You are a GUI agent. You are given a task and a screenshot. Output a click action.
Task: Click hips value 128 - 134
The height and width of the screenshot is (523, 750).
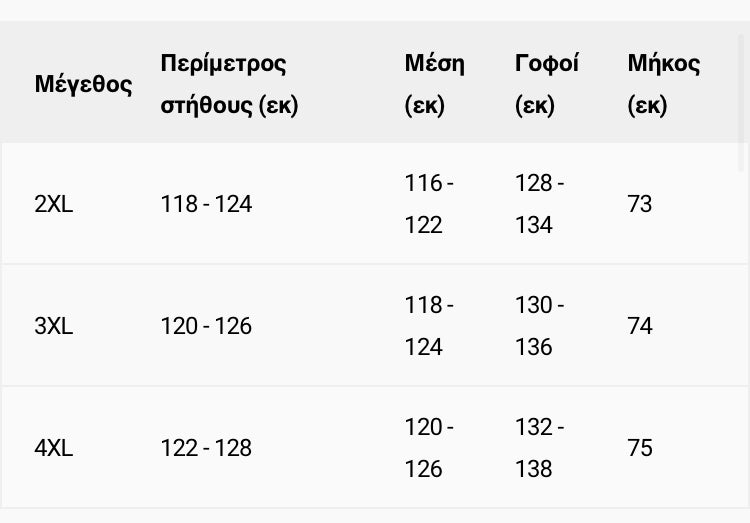(x=540, y=204)
